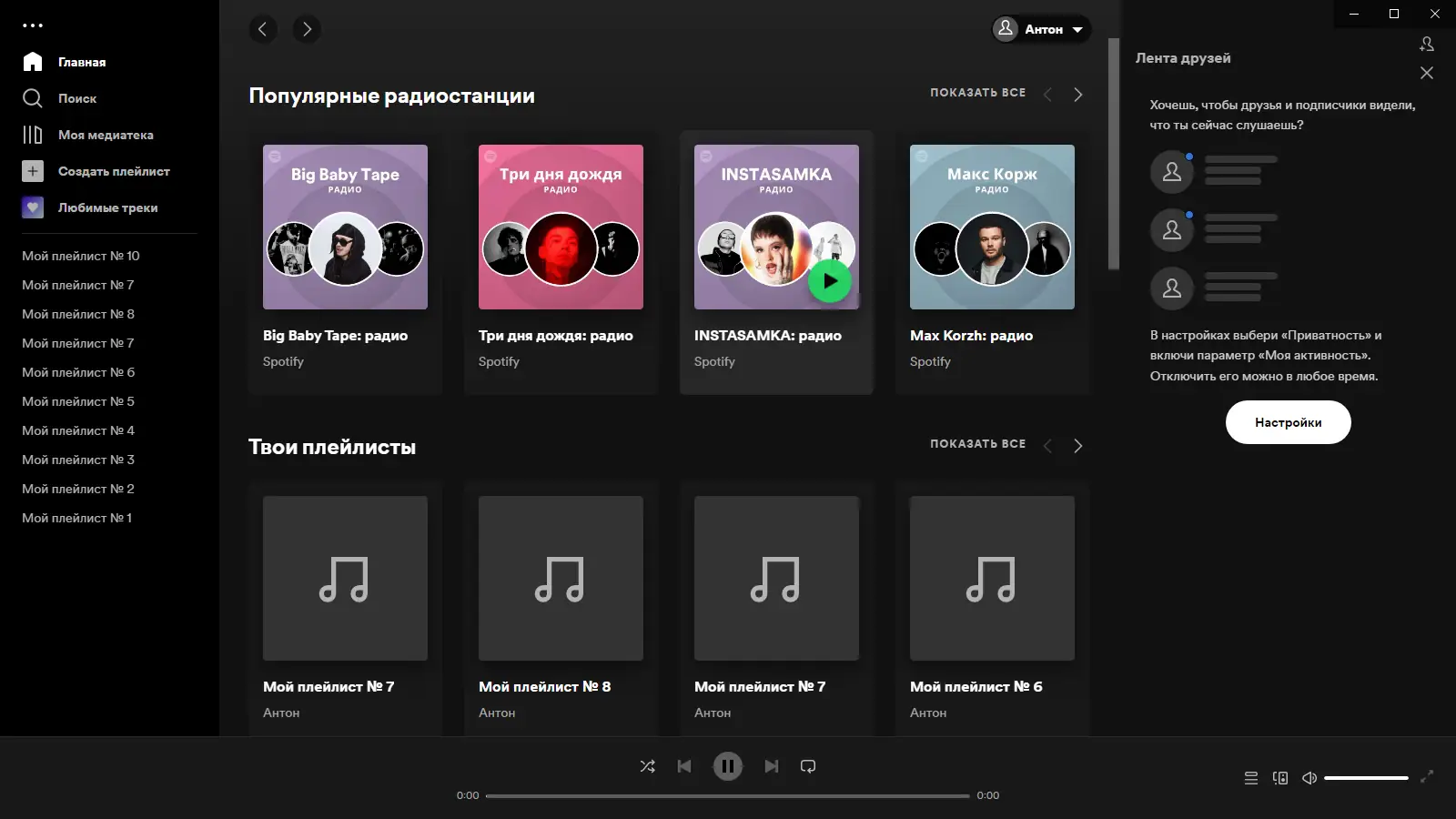
Task: Open Поиск search page
Action: pos(60,98)
